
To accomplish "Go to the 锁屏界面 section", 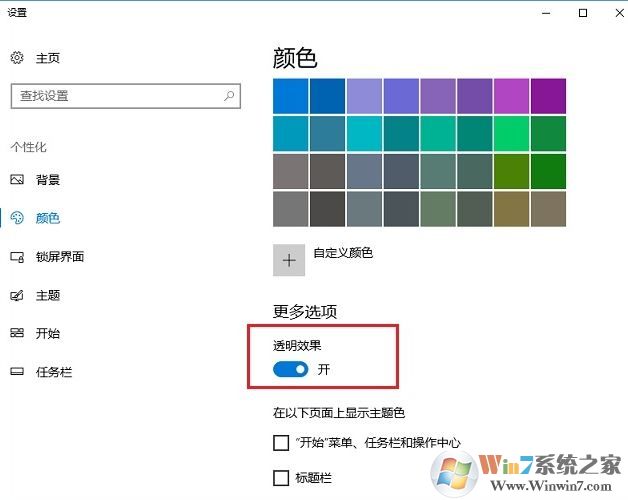I will pyautogui.click(x=60, y=257).
